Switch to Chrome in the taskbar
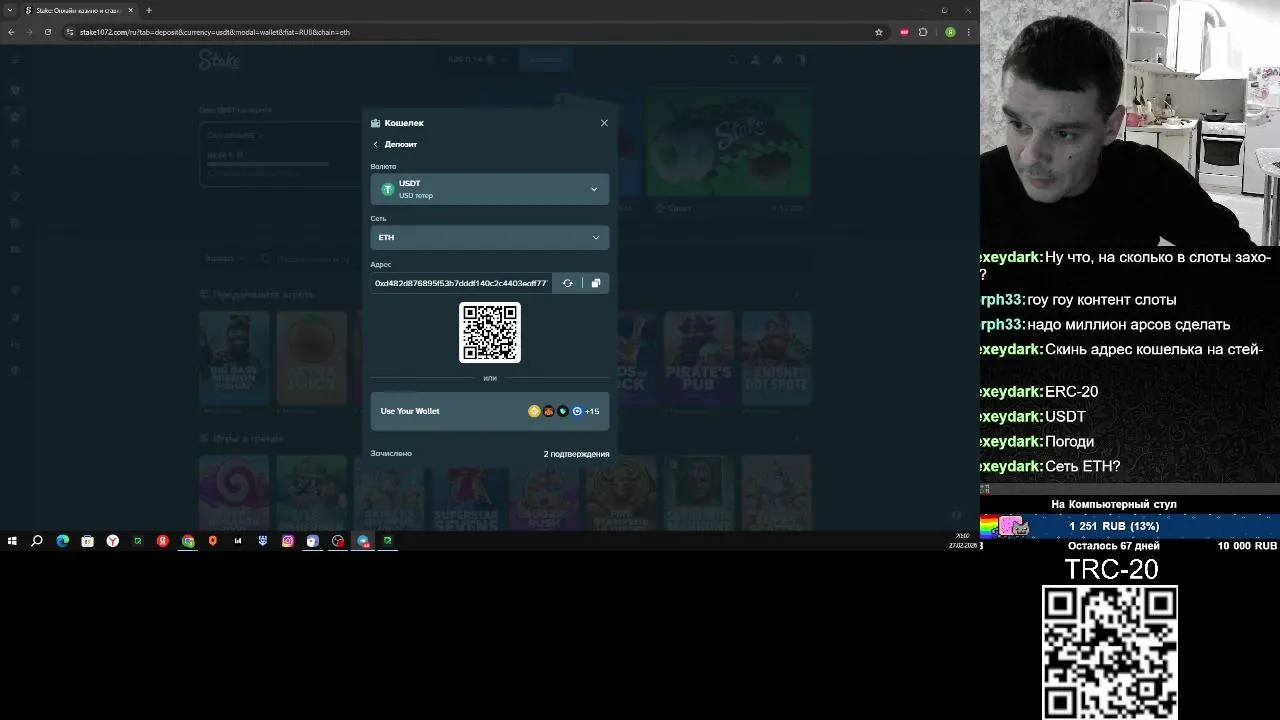 188,541
